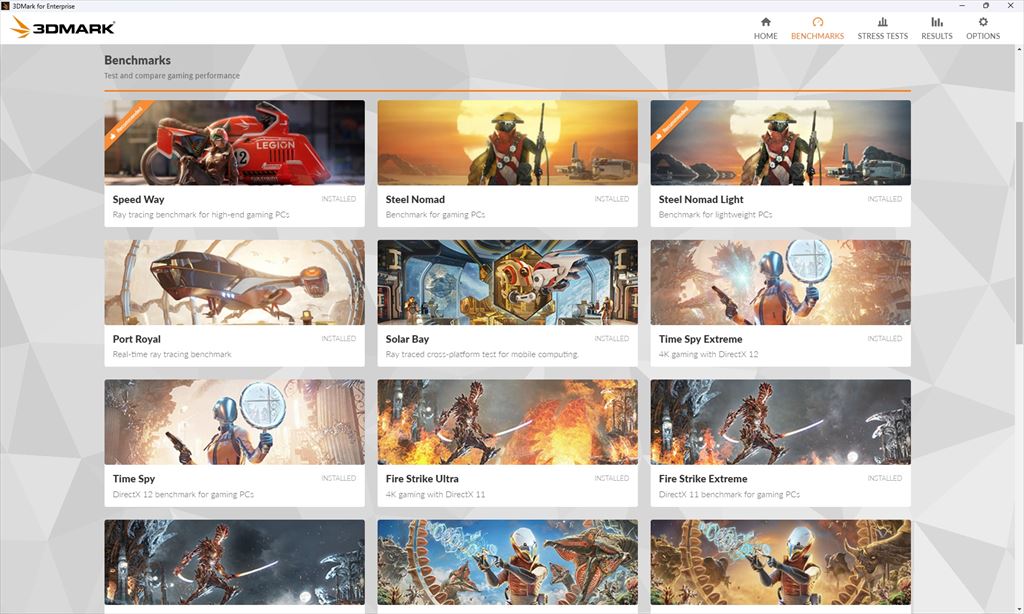1024x614 pixels.
Task: Click the Speed Way benchmark title
Action: pos(138,199)
